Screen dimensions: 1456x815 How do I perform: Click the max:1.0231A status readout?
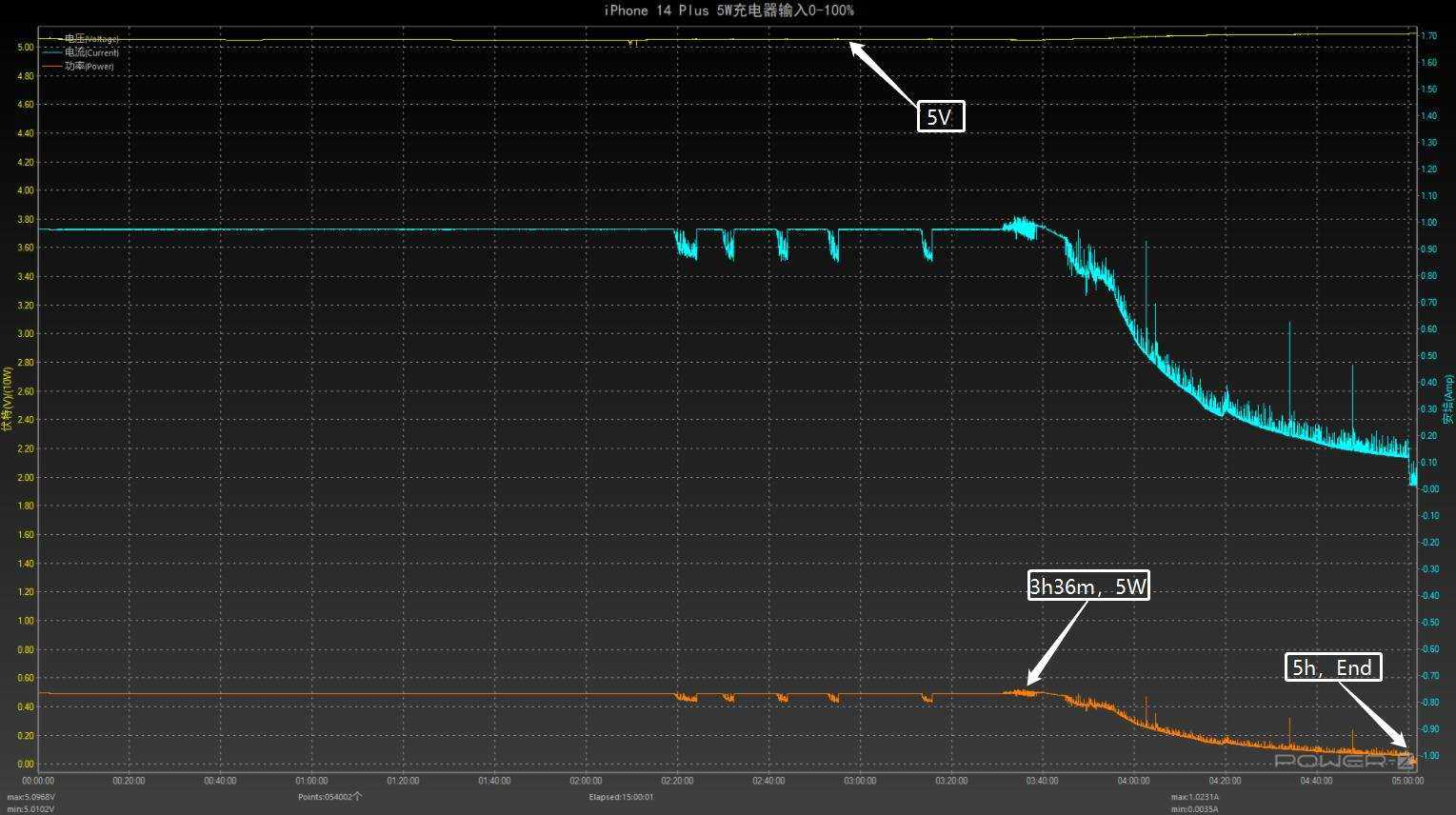coord(1195,797)
